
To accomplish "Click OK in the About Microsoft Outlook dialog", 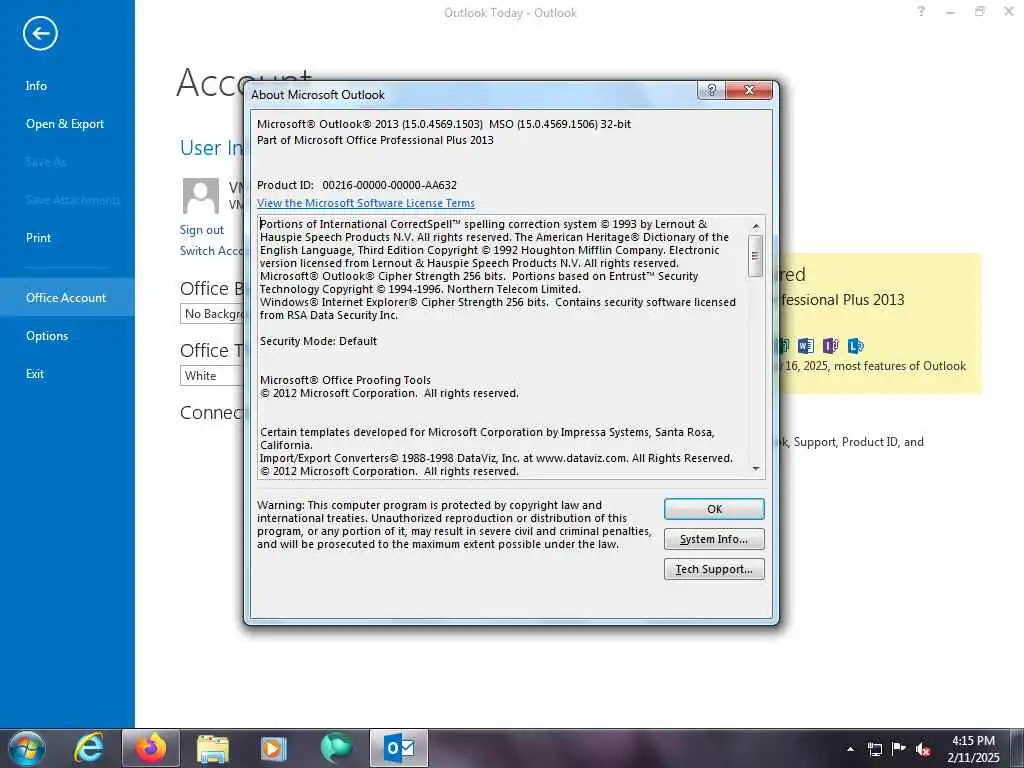I will [714, 509].
